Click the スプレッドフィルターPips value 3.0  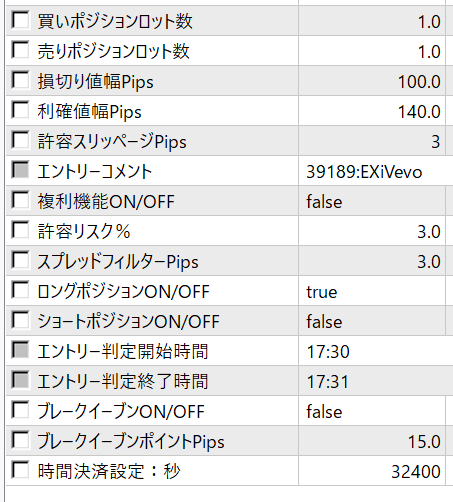pos(372,261)
